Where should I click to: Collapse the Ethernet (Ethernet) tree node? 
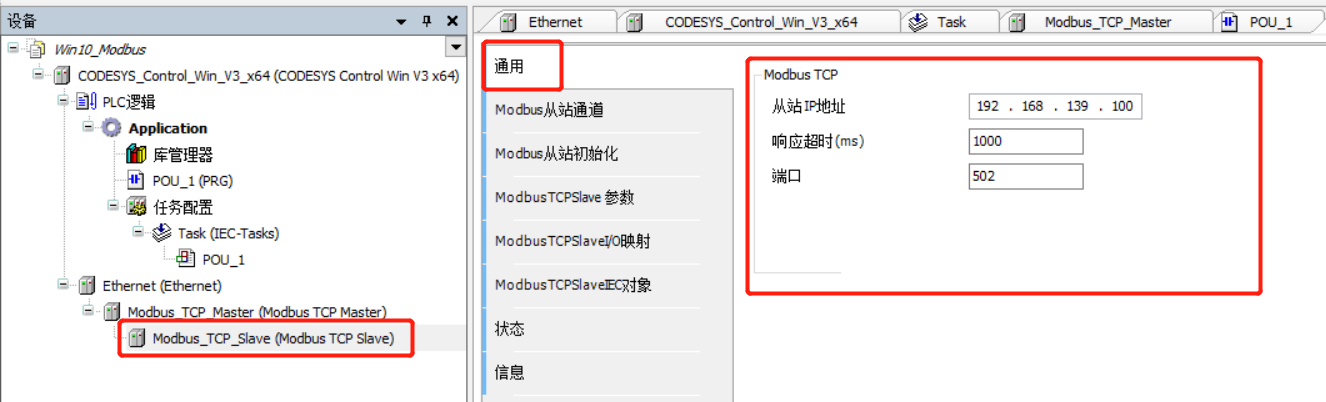click(63, 285)
